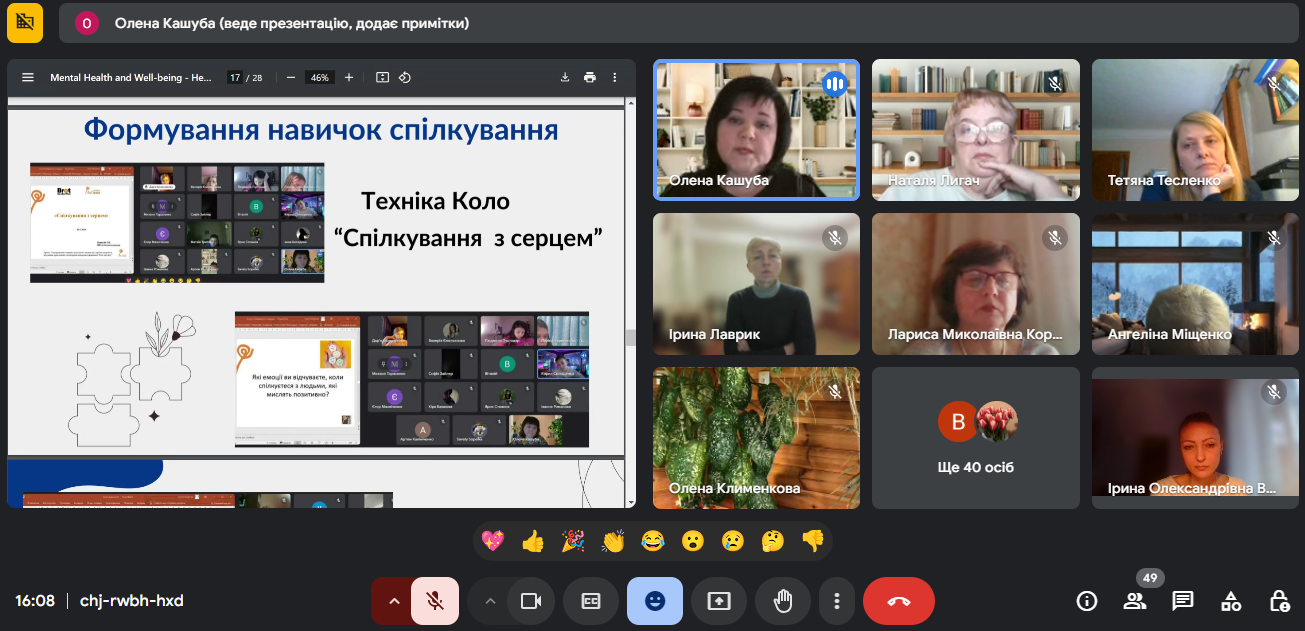Screen dimensions: 1305x631
Task: Open the PDF viewer more actions menu
Action: pyautogui.click(x=615, y=78)
